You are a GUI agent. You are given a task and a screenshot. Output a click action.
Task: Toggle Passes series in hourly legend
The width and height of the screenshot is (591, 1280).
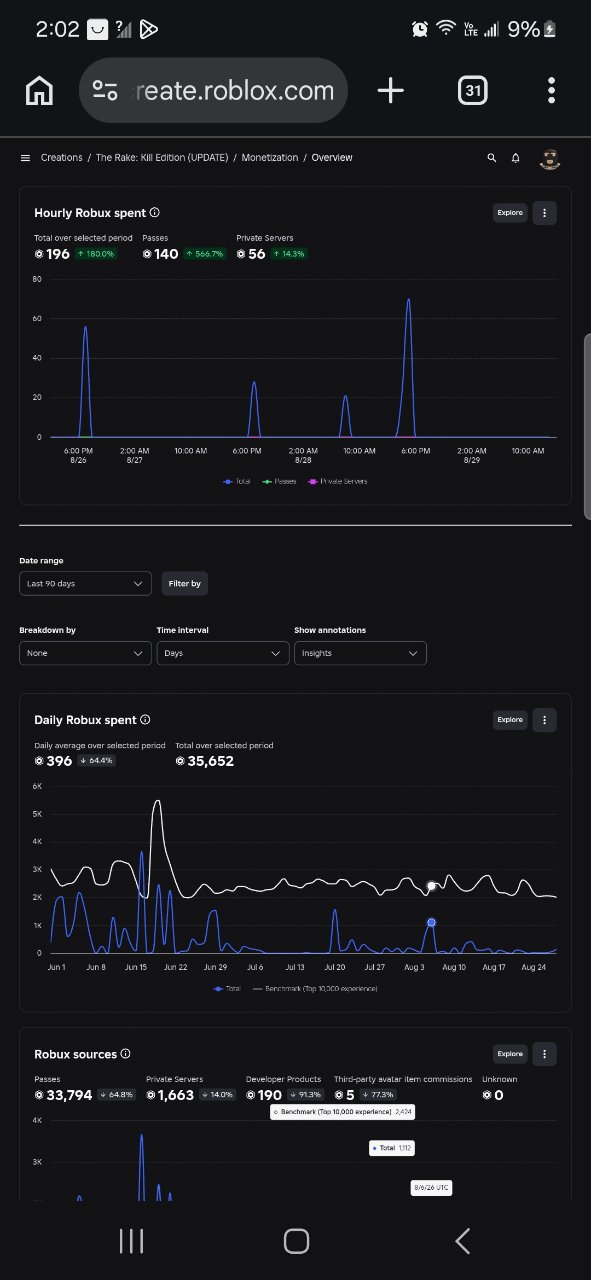click(x=279, y=481)
